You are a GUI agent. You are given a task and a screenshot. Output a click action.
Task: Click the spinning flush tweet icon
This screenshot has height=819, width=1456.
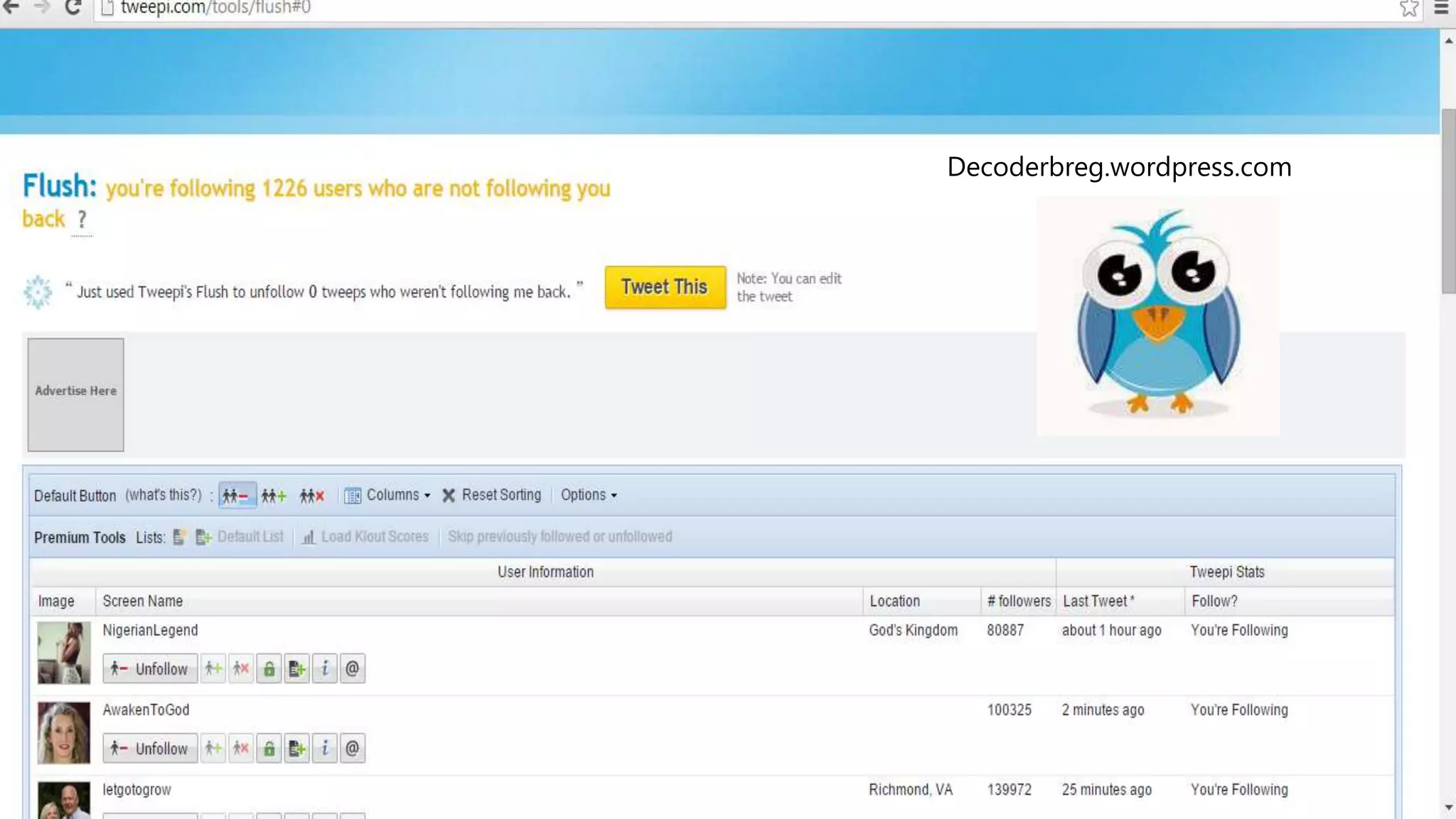(38, 291)
